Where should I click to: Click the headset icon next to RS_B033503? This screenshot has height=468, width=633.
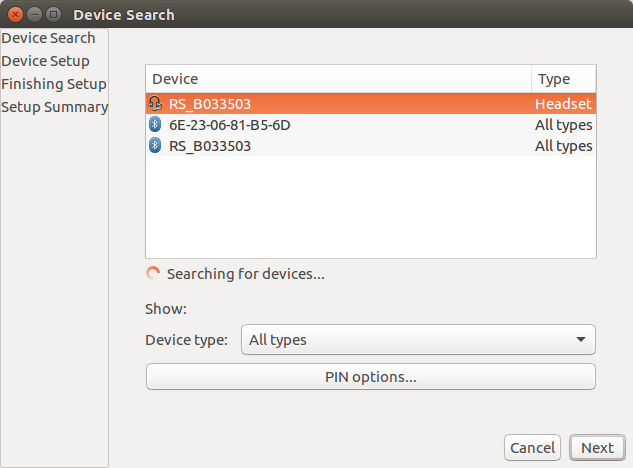point(155,103)
